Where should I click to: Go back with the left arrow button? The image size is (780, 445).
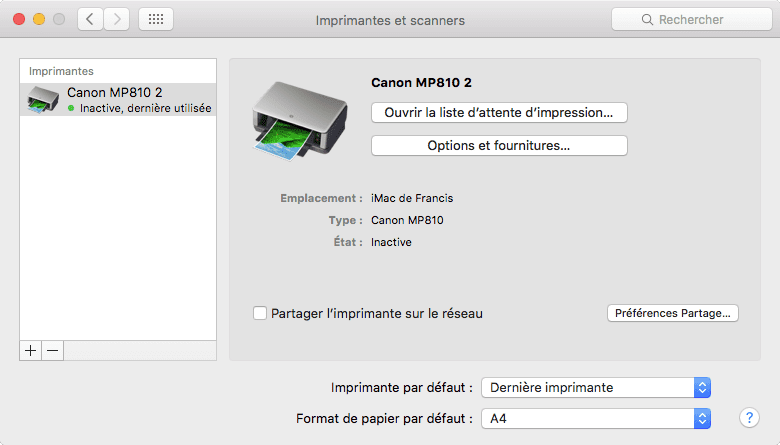tap(90, 19)
